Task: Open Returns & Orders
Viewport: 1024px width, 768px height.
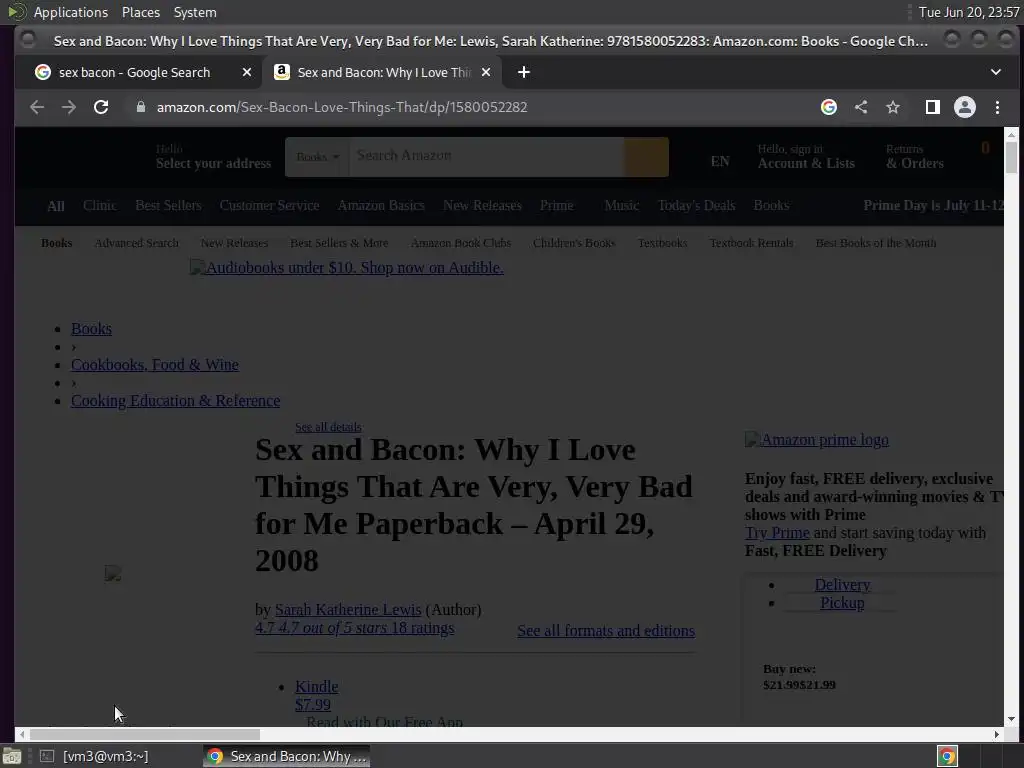Action: (914, 157)
